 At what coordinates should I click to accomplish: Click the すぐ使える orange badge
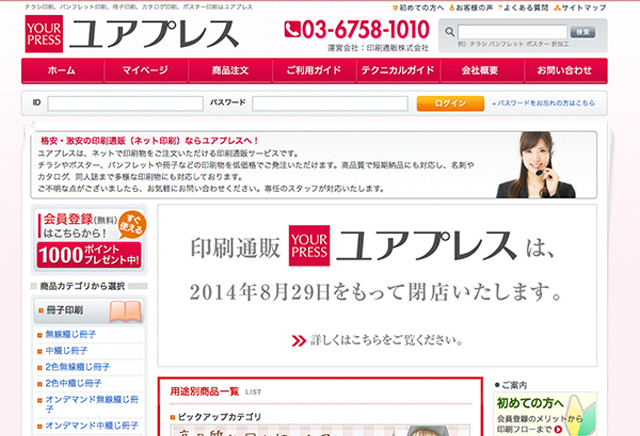click(x=132, y=225)
